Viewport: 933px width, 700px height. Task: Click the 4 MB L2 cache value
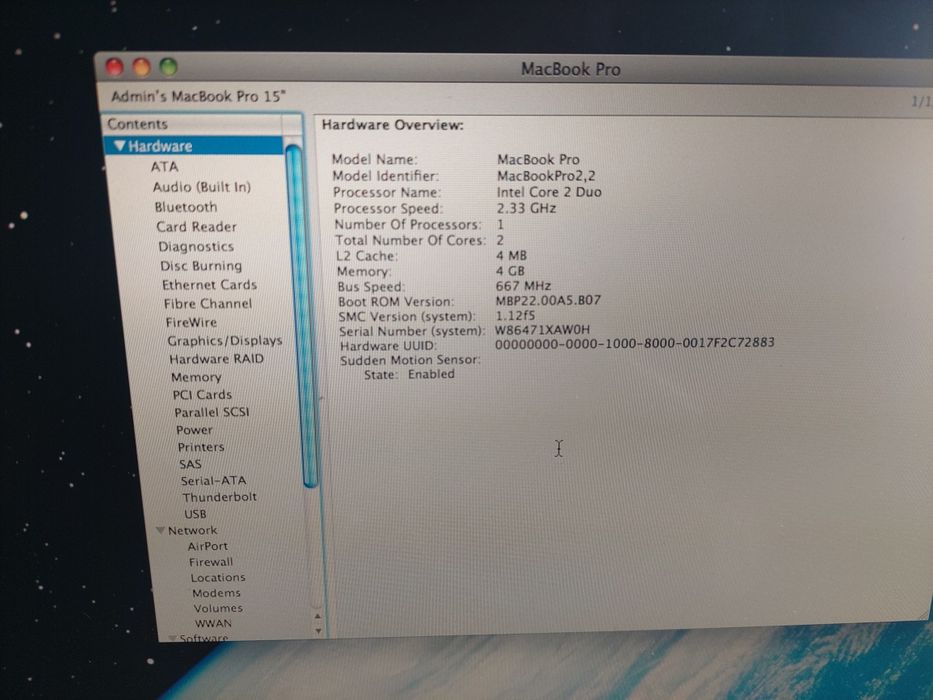pyautogui.click(x=511, y=255)
